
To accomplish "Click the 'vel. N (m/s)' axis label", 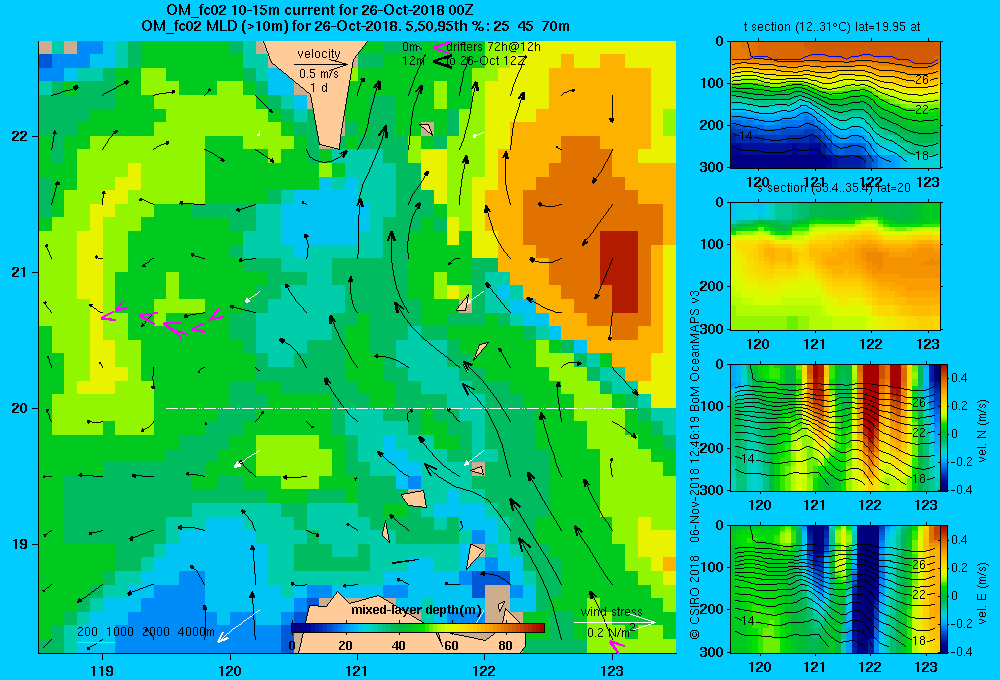I will (x=982, y=431).
